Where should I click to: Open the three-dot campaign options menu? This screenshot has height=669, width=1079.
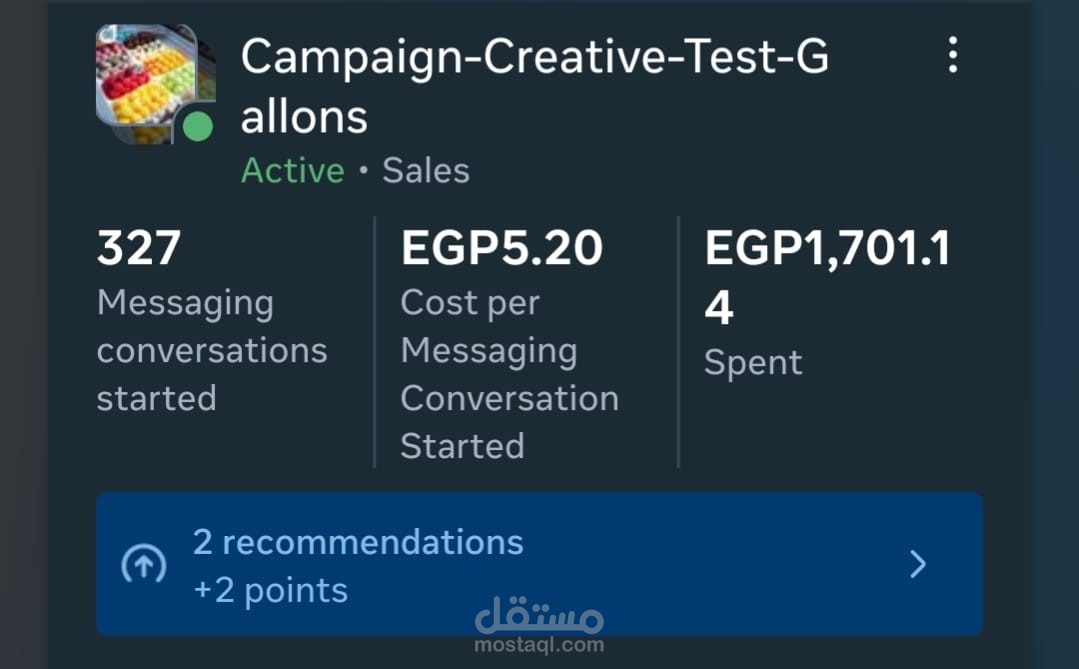point(952,55)
